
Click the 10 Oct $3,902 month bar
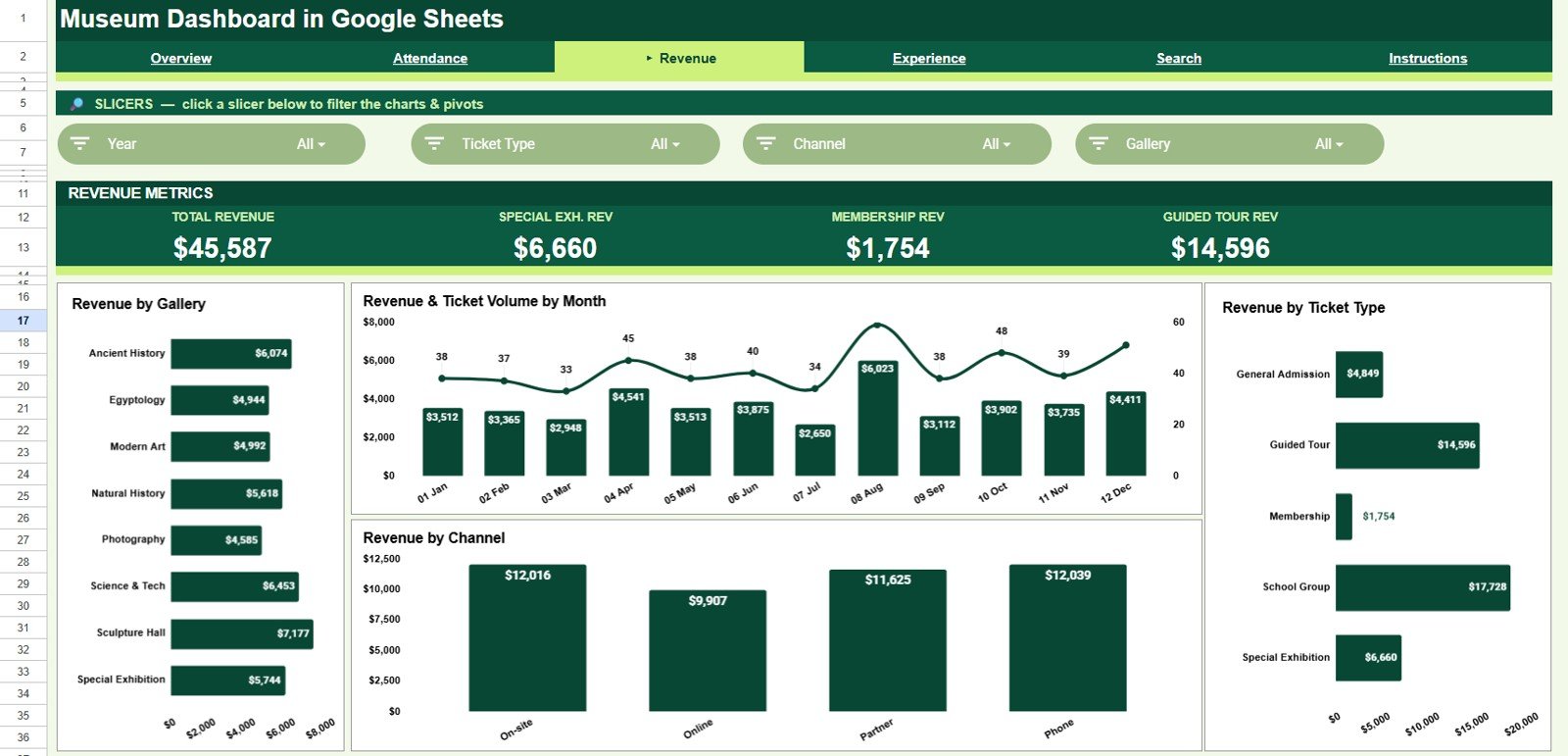pyautogui.click(x=1002, y=438)
